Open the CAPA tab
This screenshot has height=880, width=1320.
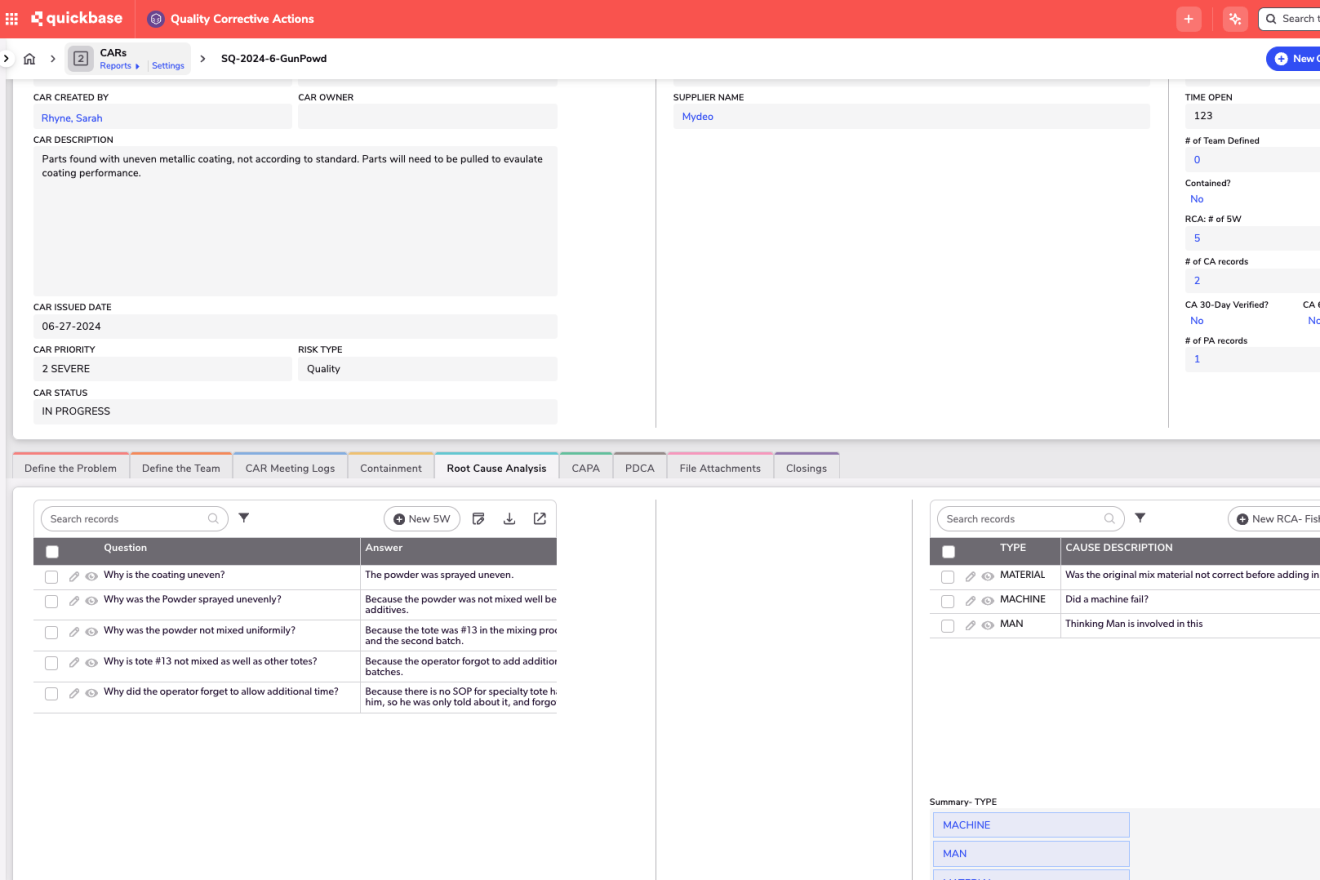pos(585,468)
